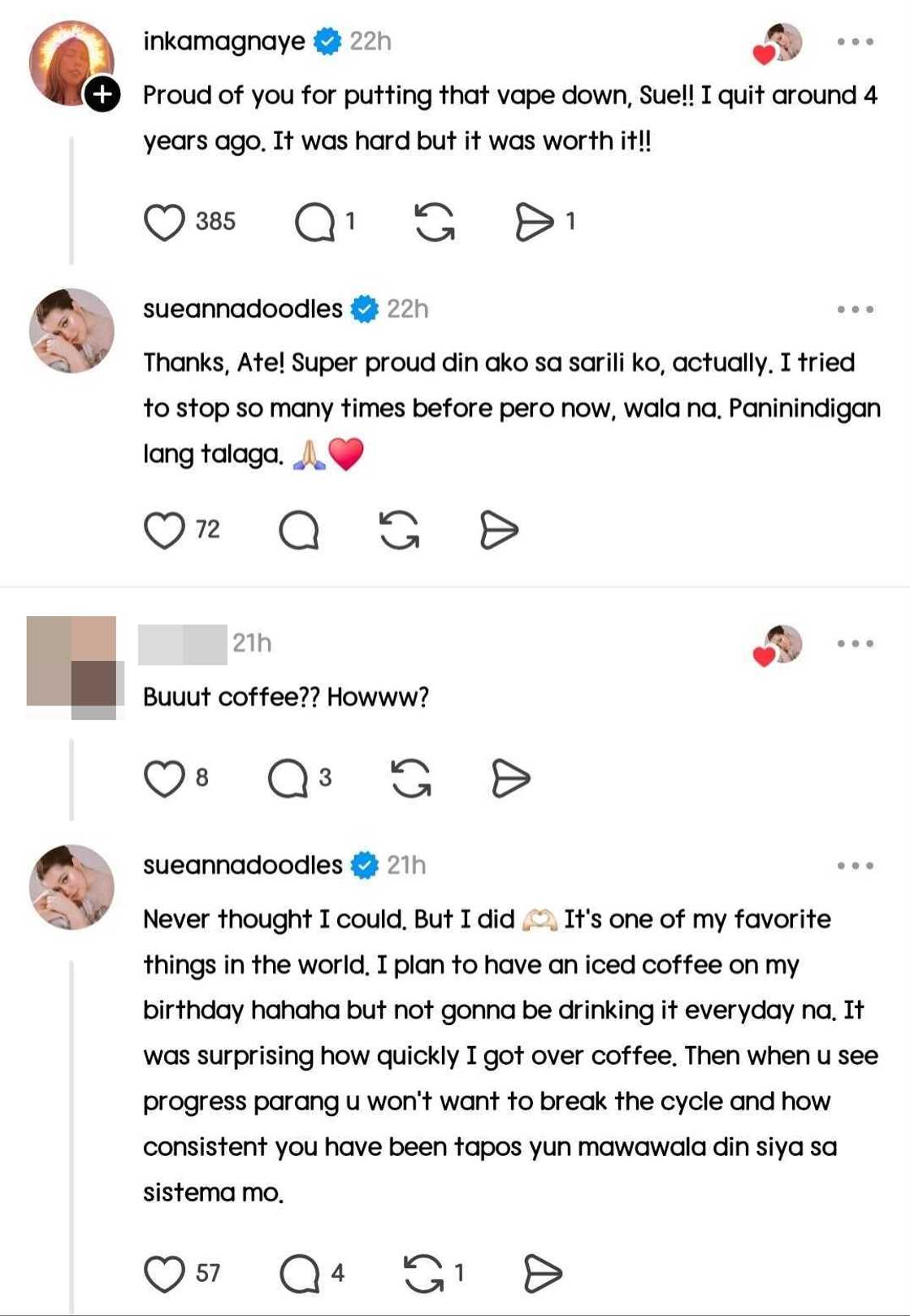This screenshot has height=1316, width=910.
Task: Repost the 'Buuut coffee??' comment
Action: (411, 778)
